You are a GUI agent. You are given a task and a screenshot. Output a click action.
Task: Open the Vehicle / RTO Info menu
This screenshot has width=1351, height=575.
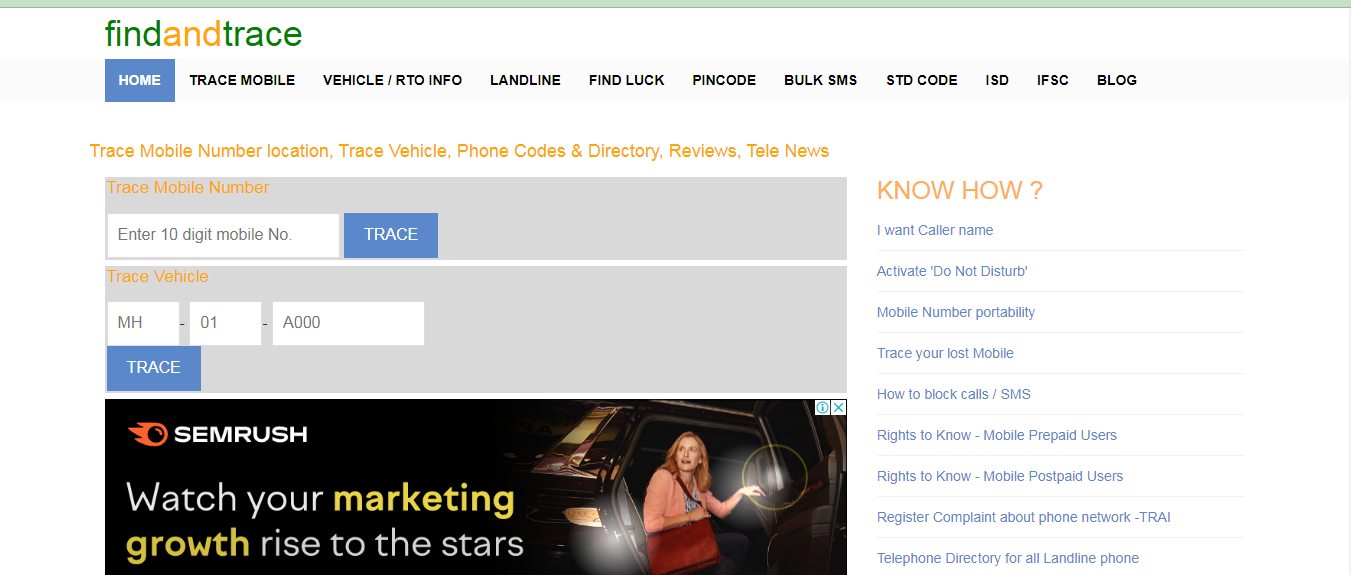pyautogui.click(x=392, y=80)
